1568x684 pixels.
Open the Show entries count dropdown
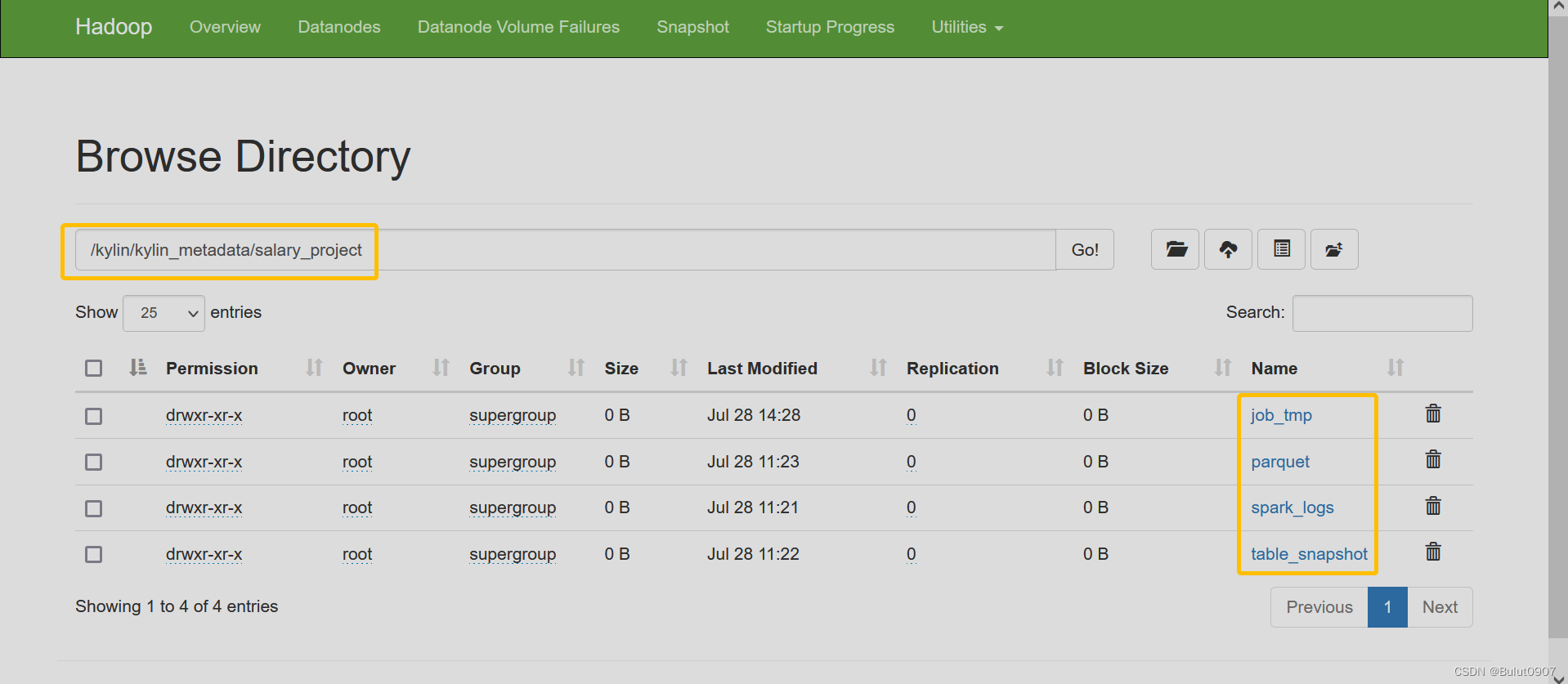coord(164,313)
